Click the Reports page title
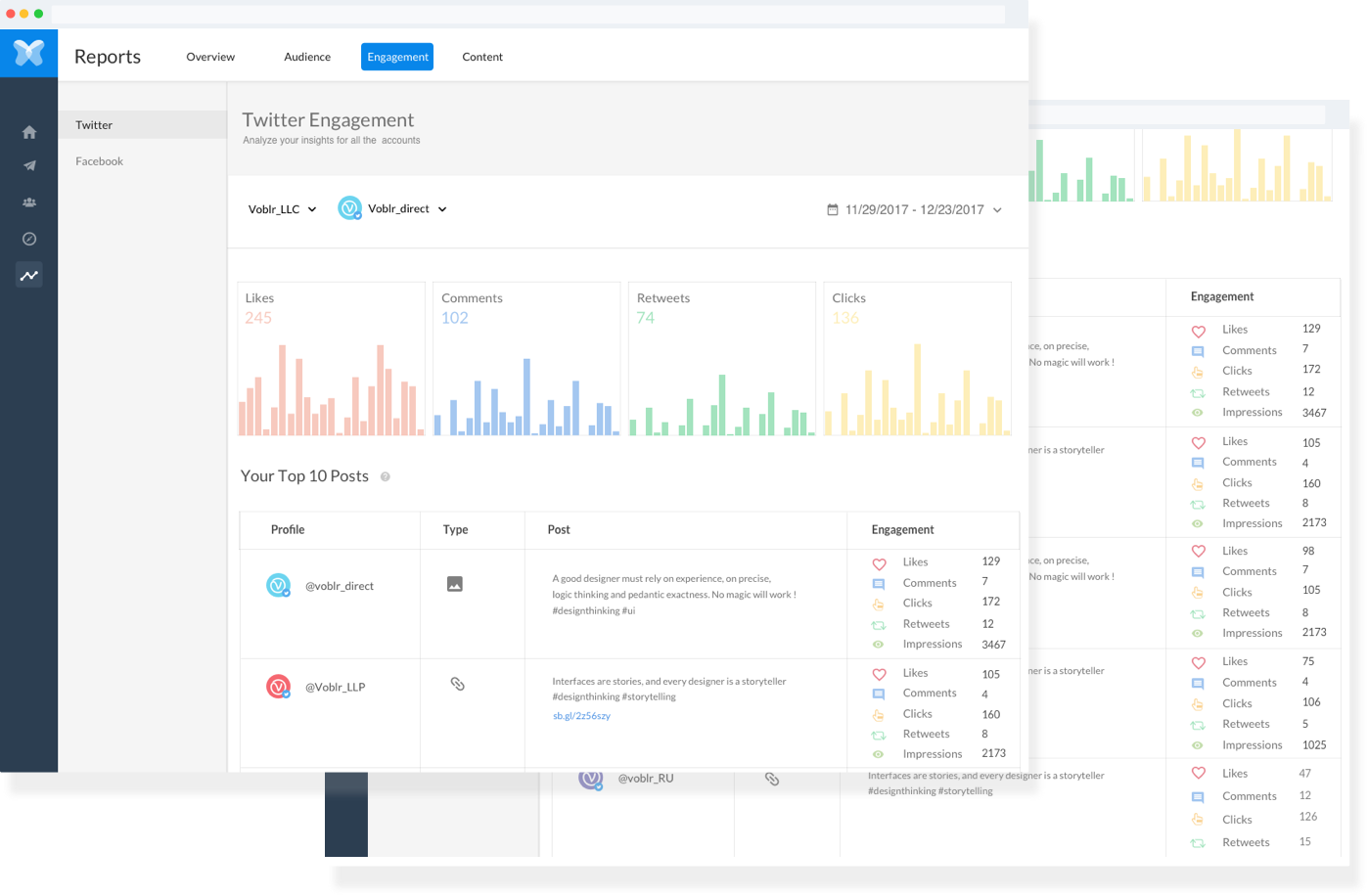1368x896 pixels. click(x=108, y=57)
